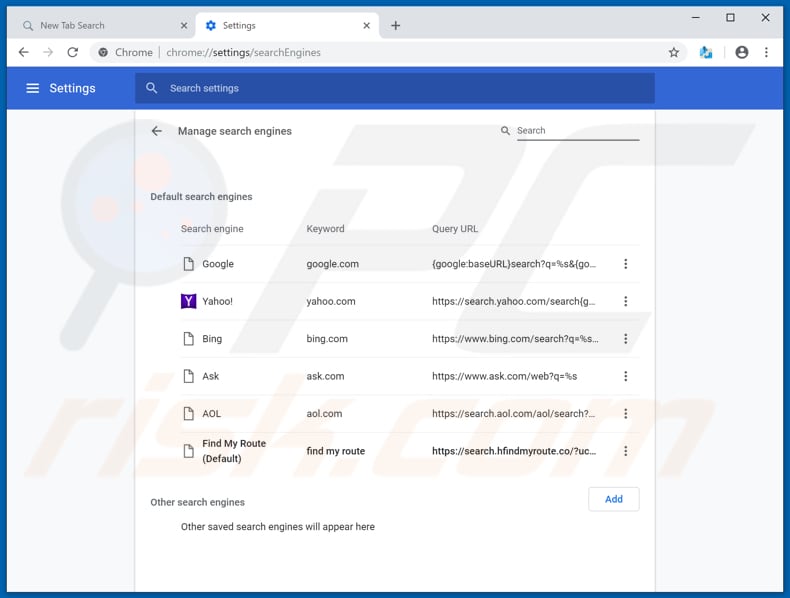This screenshot has width=790, height=598.
Task: Click the site info Chrome icon in address bar
Action: pyautogui.click(x=103, y=52)
